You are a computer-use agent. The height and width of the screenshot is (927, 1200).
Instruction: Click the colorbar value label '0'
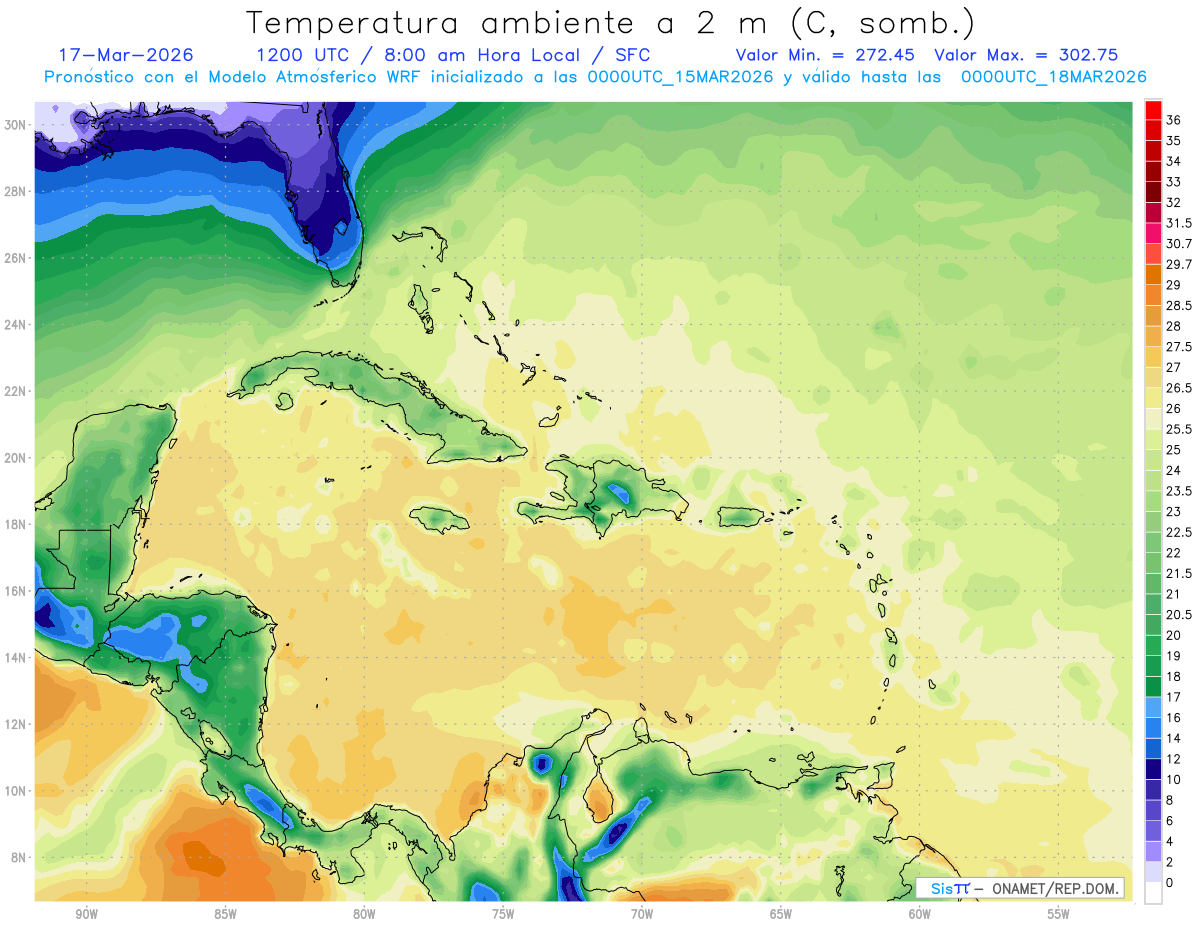(1170, 883)
